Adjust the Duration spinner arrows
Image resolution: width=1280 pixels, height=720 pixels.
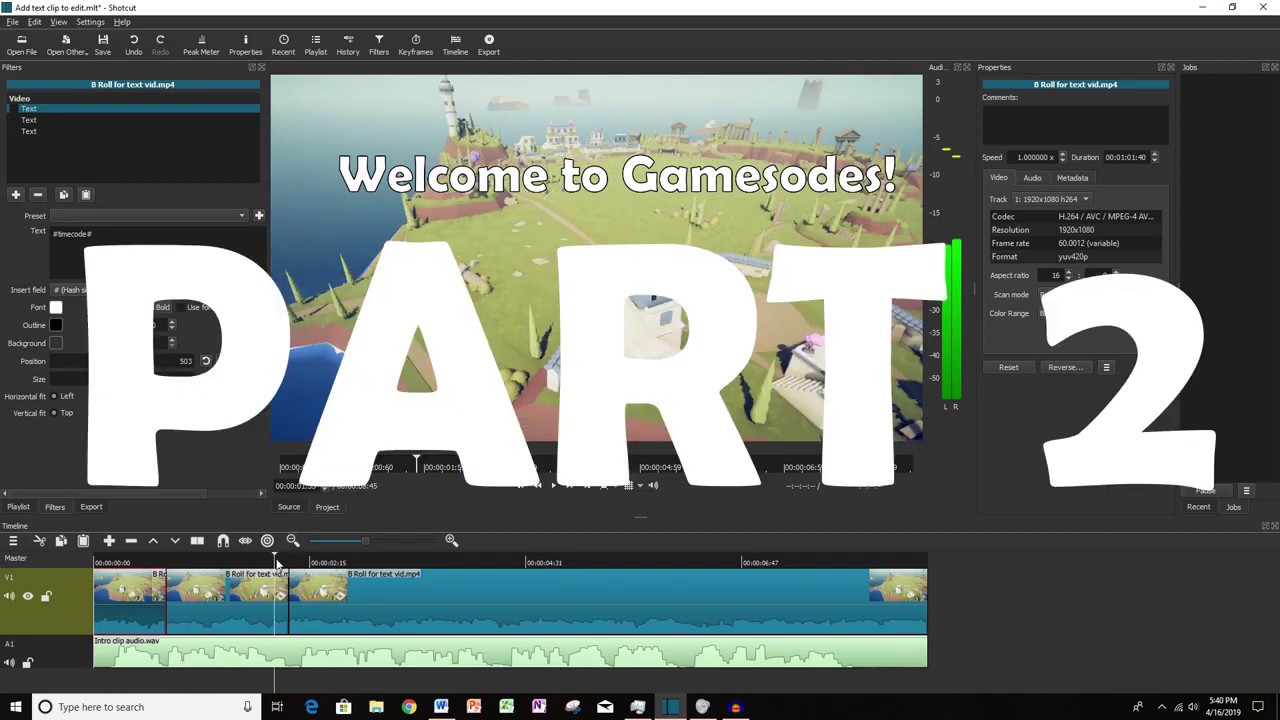(1154, 157)
